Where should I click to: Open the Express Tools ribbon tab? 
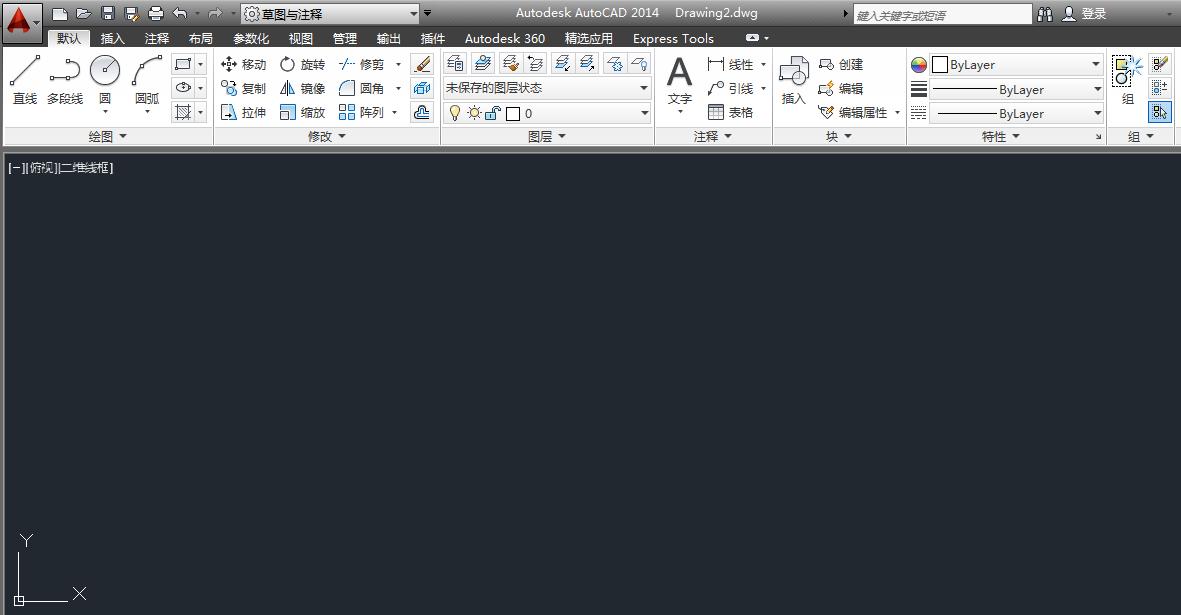coord(673,38)
